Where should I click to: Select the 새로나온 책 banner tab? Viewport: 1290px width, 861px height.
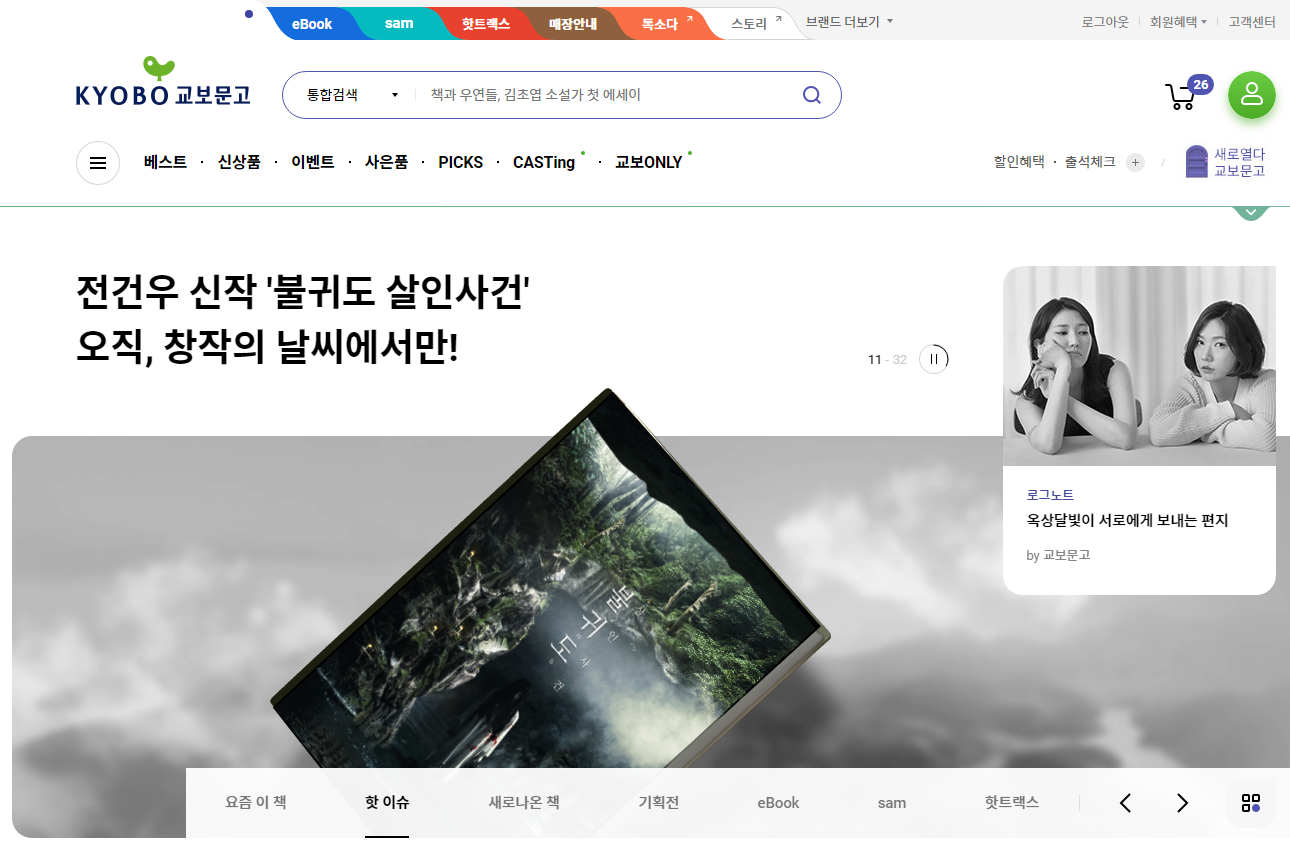[x=524, y=802]
